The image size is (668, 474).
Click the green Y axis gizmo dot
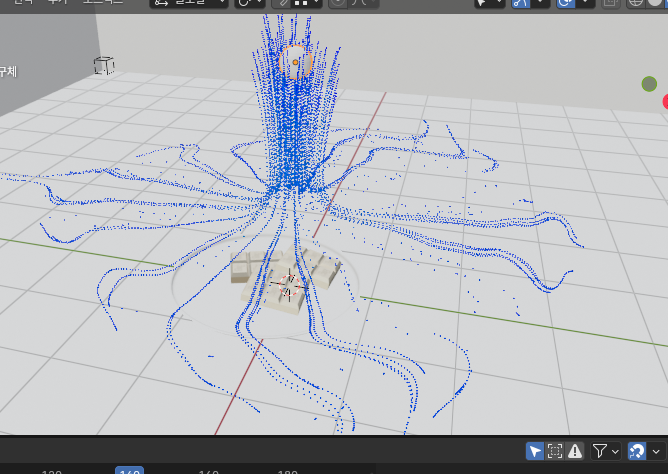[649, 84]
